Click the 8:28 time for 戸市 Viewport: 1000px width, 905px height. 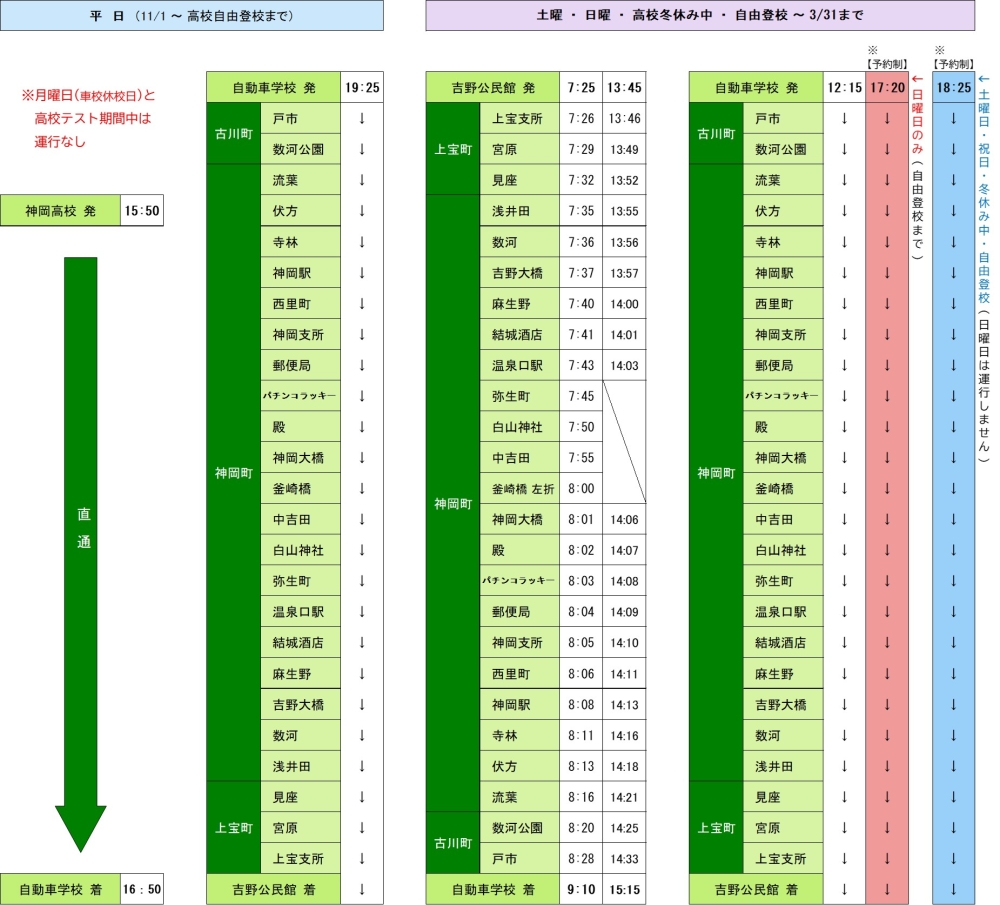click(581, 858)
